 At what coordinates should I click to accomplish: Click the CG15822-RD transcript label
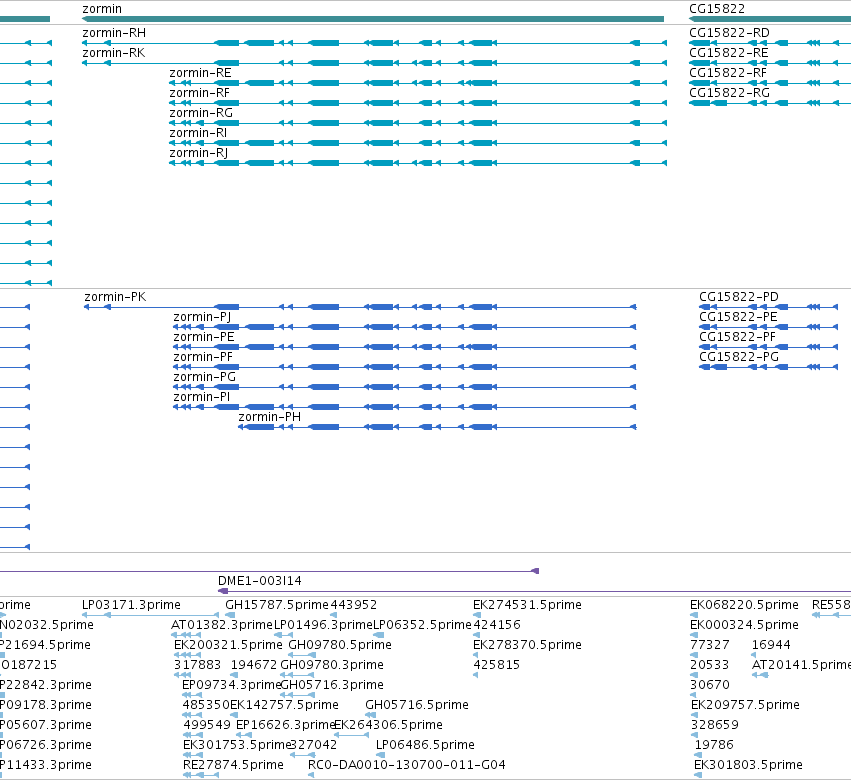point(729,33)
